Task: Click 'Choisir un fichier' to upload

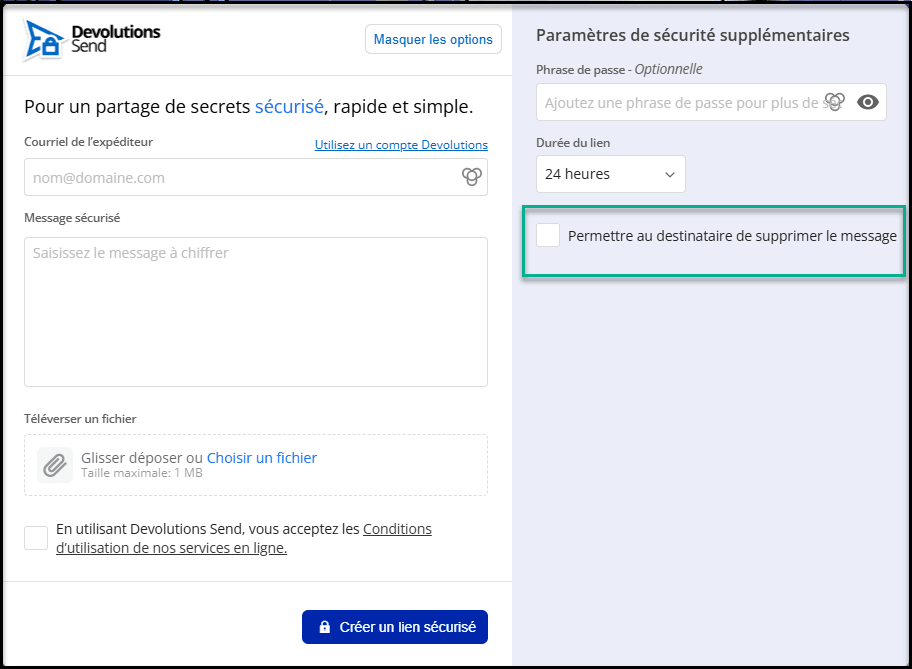Action: pos(261,457)
